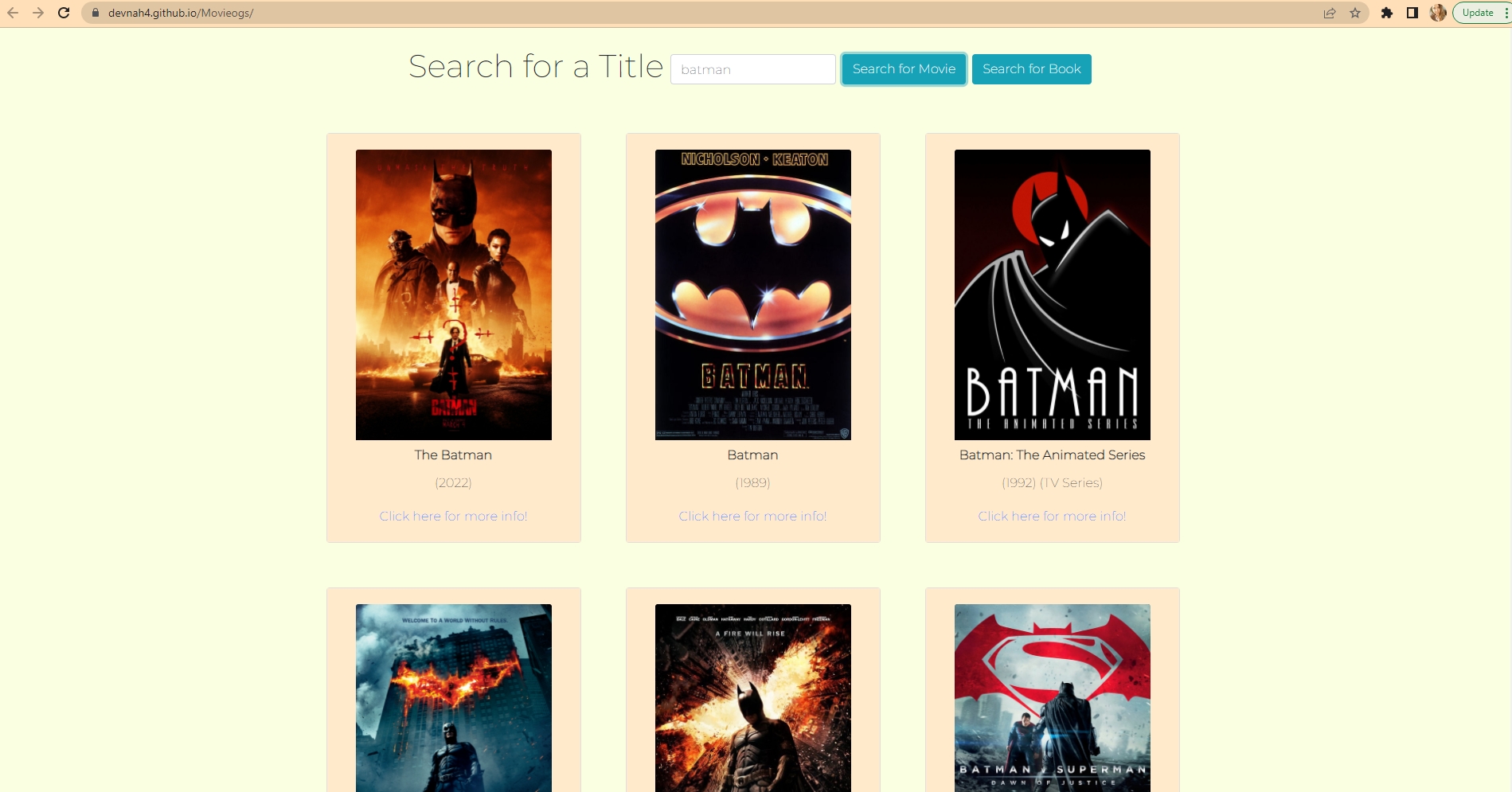The image size is (1512, 792).
Task: Open The Batman 2022 poster image
Action: 454,295
